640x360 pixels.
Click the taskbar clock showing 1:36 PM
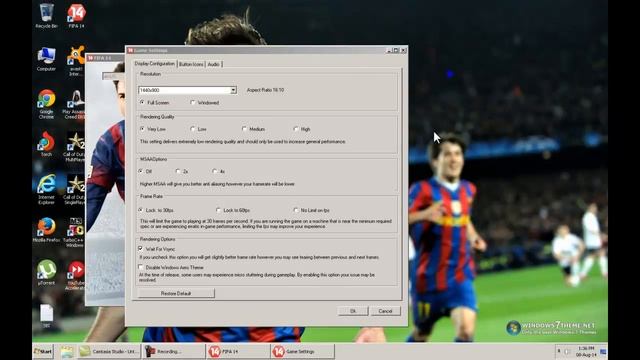coord(586,351)
